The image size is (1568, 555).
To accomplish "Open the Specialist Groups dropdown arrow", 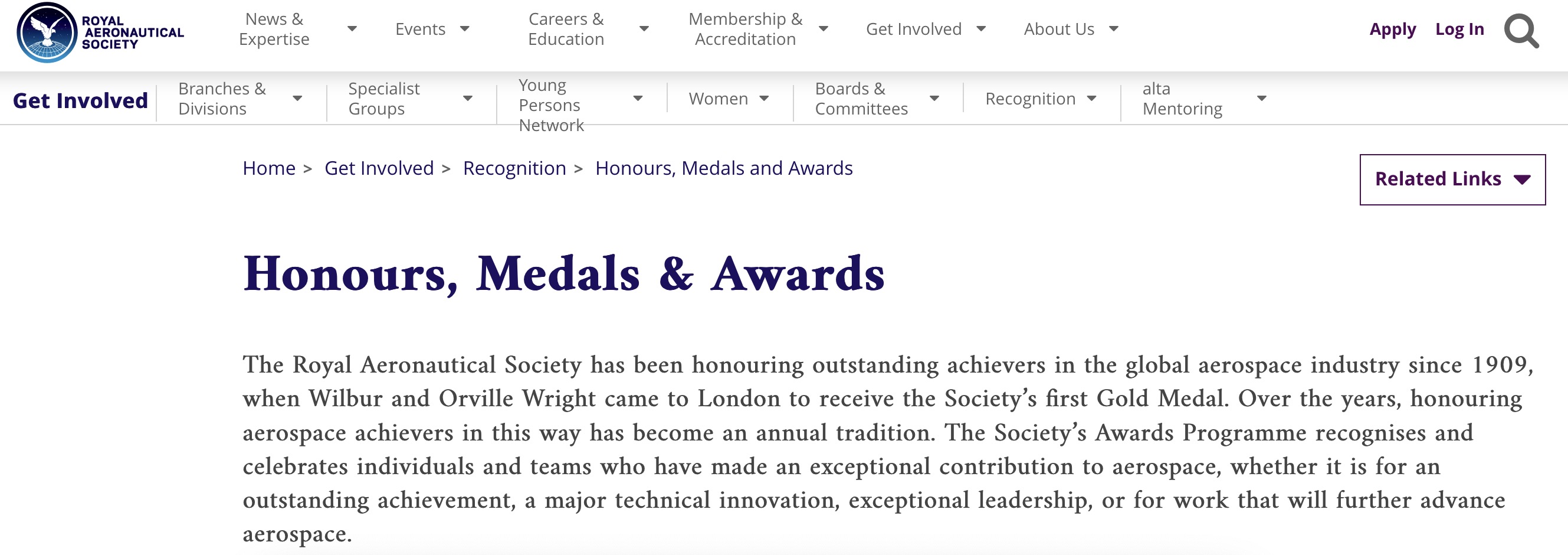I will (x=467, y=98).
